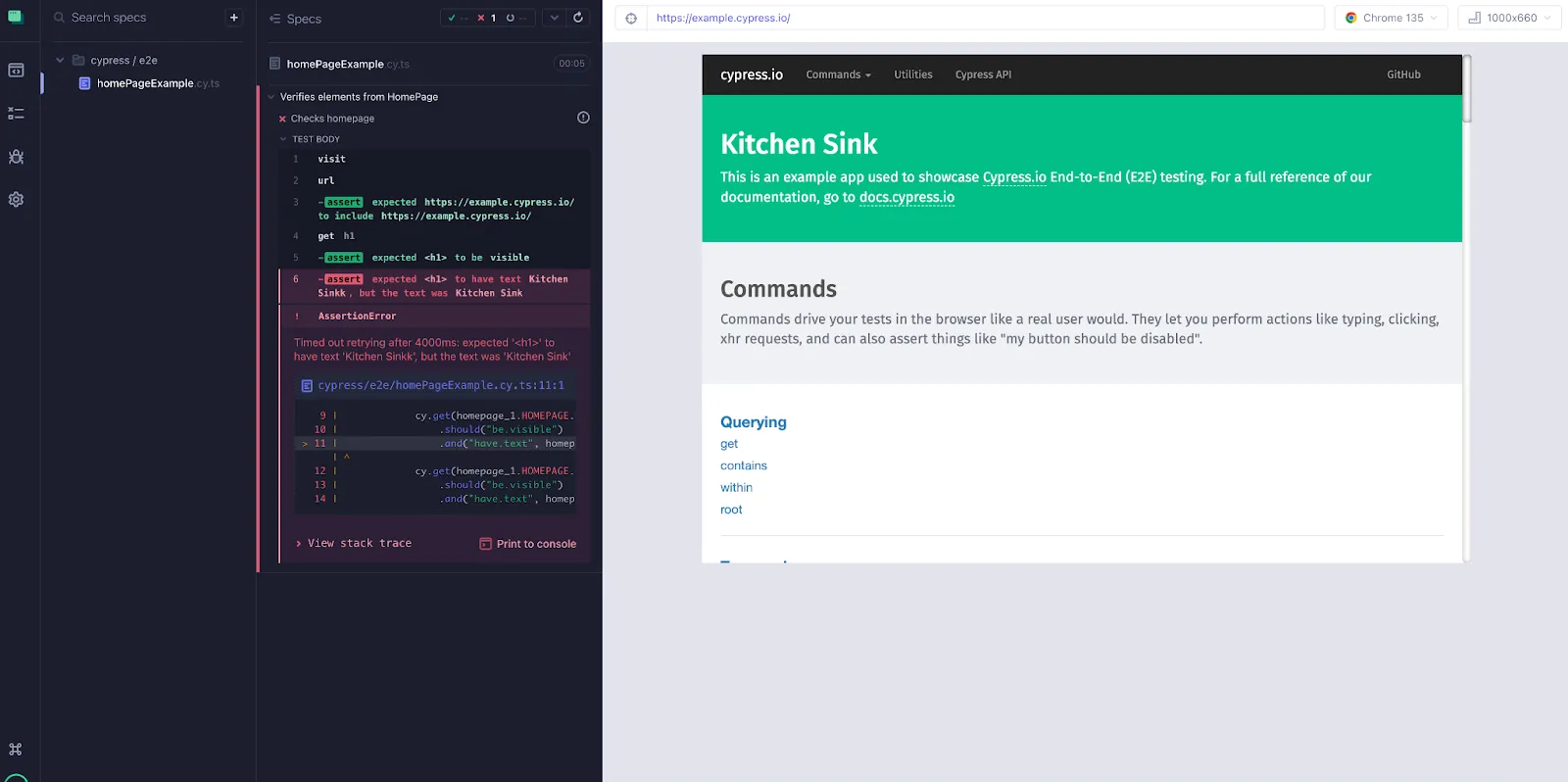The image size is (1568, 782).
Task: Click the passed tests green check counter
Action: point(457,18)
